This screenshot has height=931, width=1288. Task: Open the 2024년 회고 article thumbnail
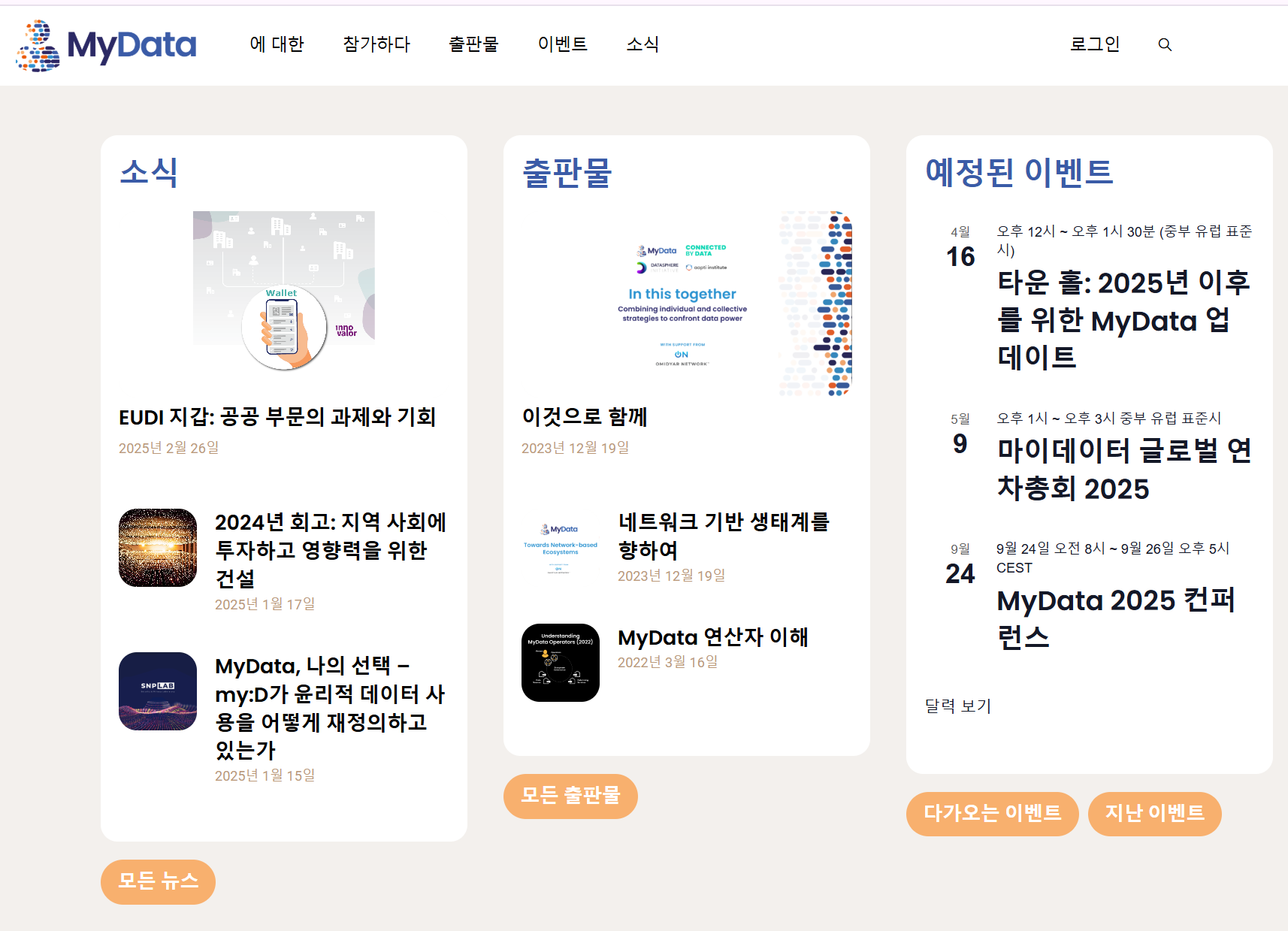click(158, 548)
